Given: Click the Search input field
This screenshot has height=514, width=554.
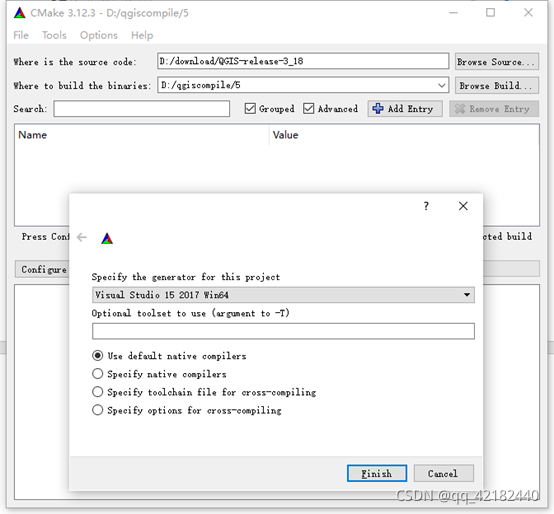Looking at the screenshot, I should tap(142, 109).
